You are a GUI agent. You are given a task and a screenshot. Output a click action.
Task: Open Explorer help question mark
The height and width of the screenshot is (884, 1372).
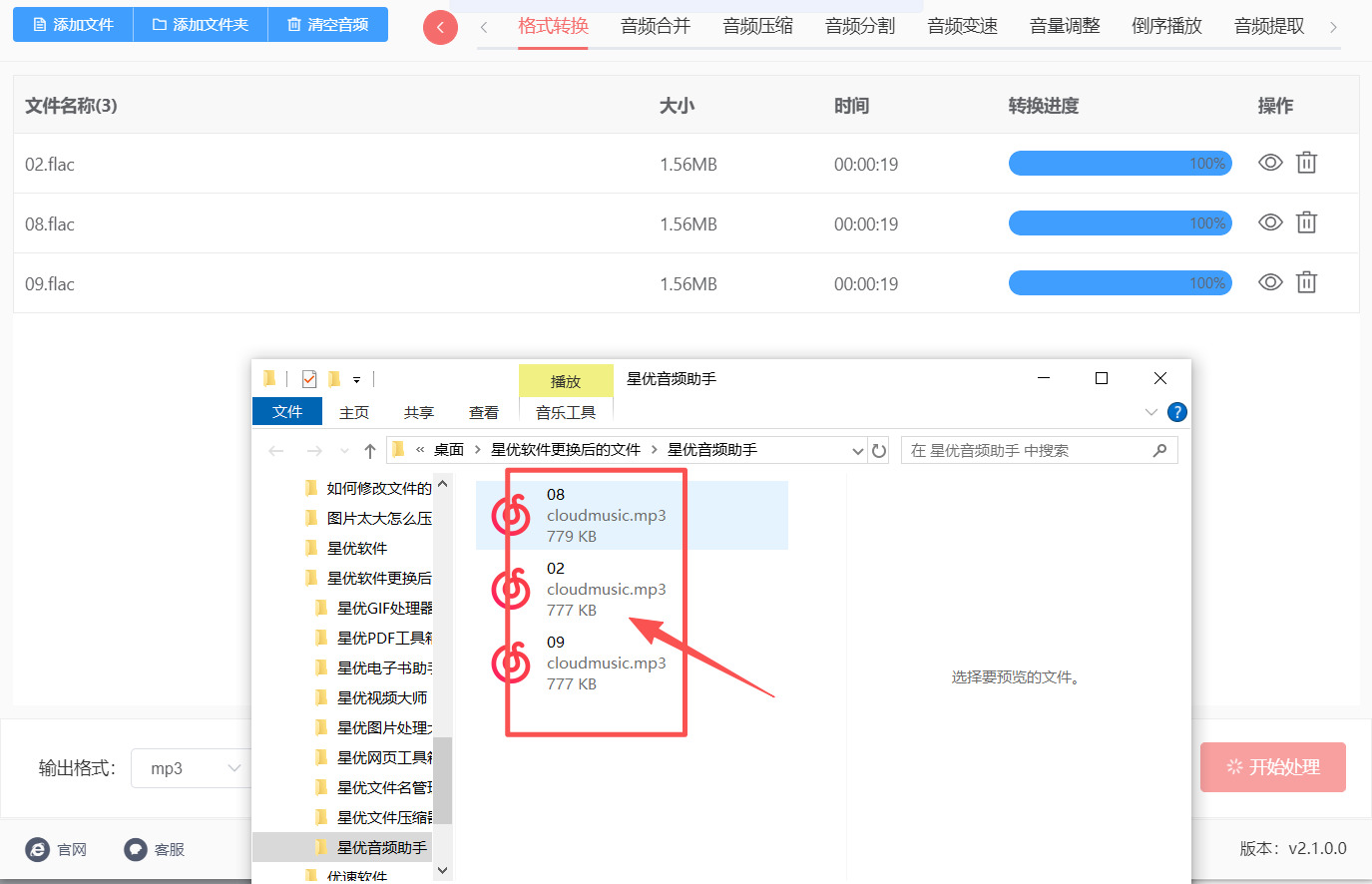point(1177,412)
